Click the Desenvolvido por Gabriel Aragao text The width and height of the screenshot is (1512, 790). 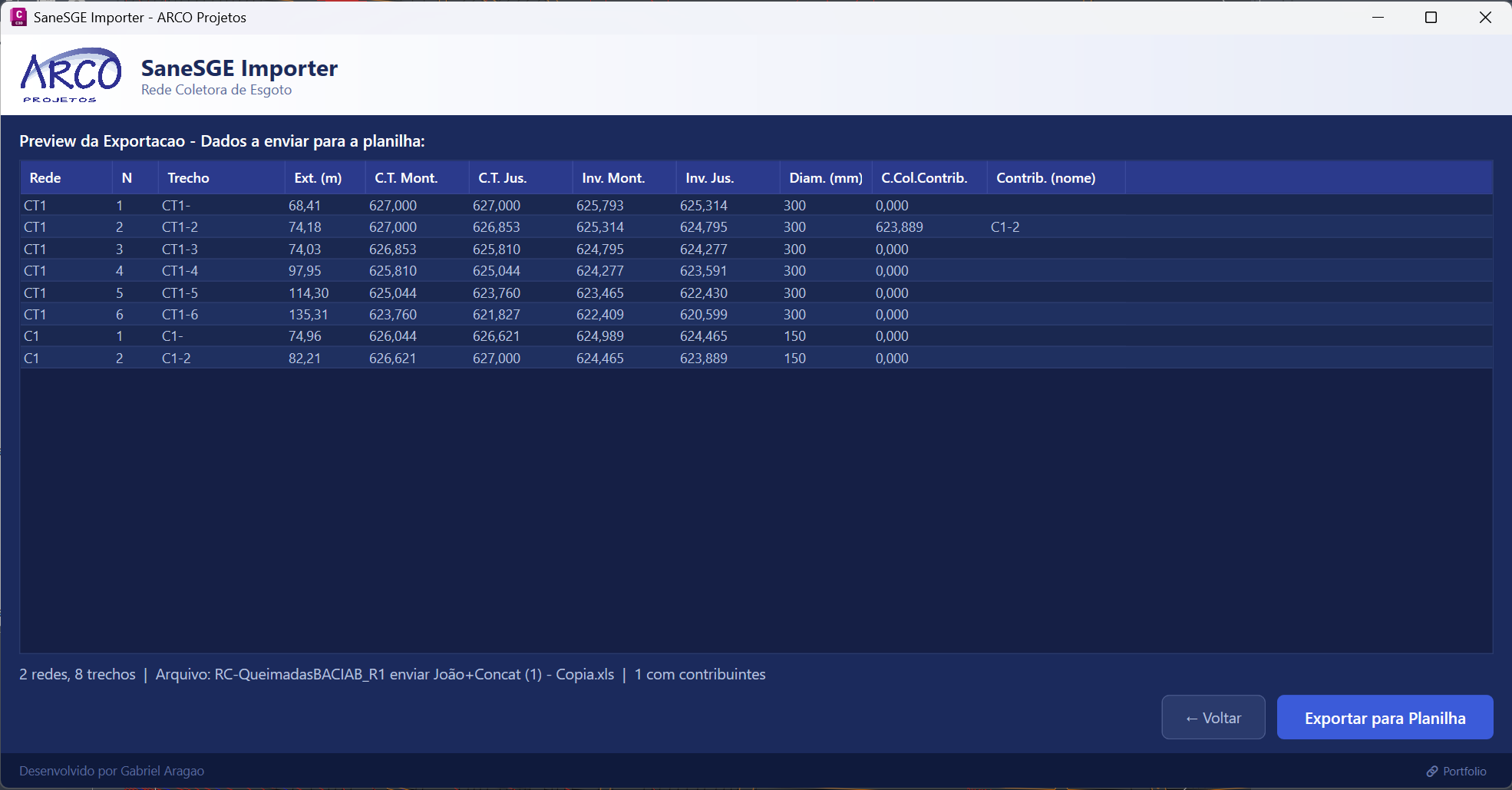pyautogui.click(x=111, y=771)
